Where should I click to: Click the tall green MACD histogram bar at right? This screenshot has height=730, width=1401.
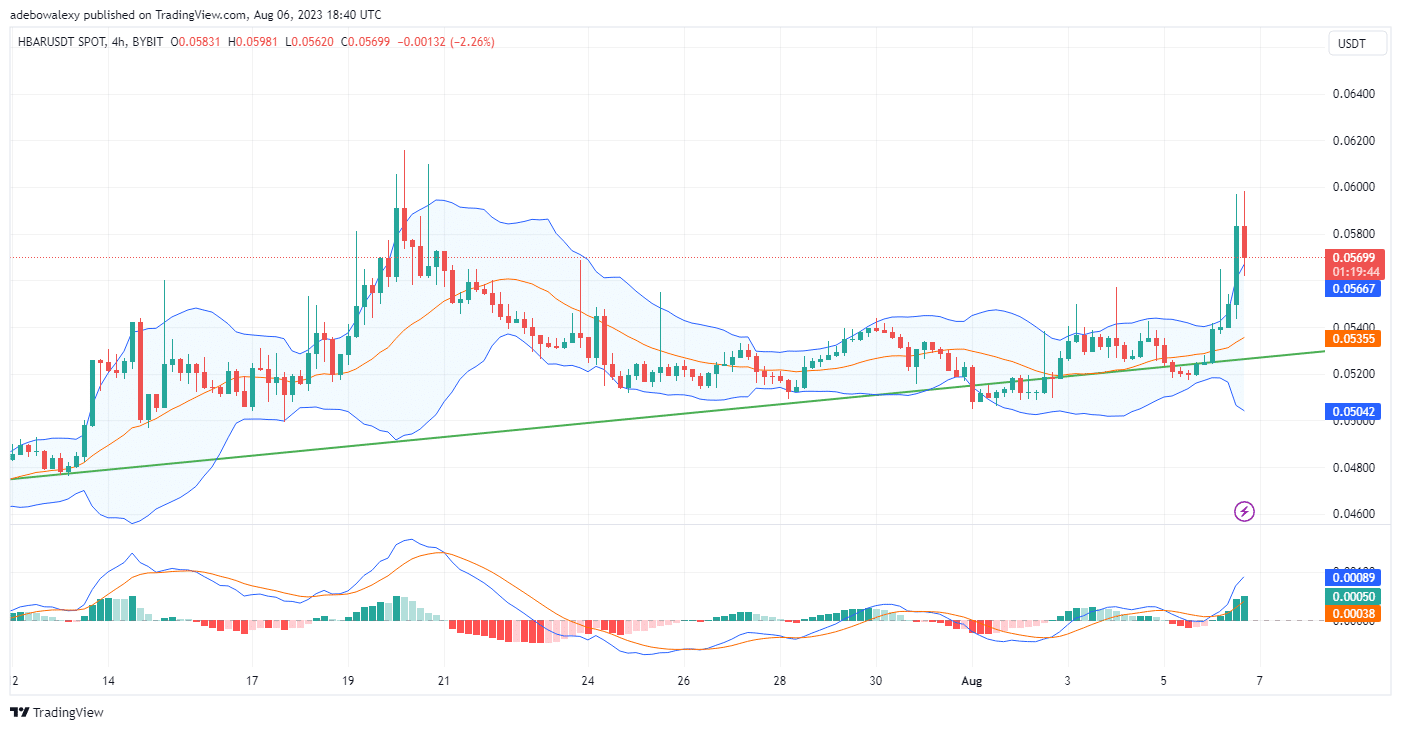click(x=1244, y=608)
